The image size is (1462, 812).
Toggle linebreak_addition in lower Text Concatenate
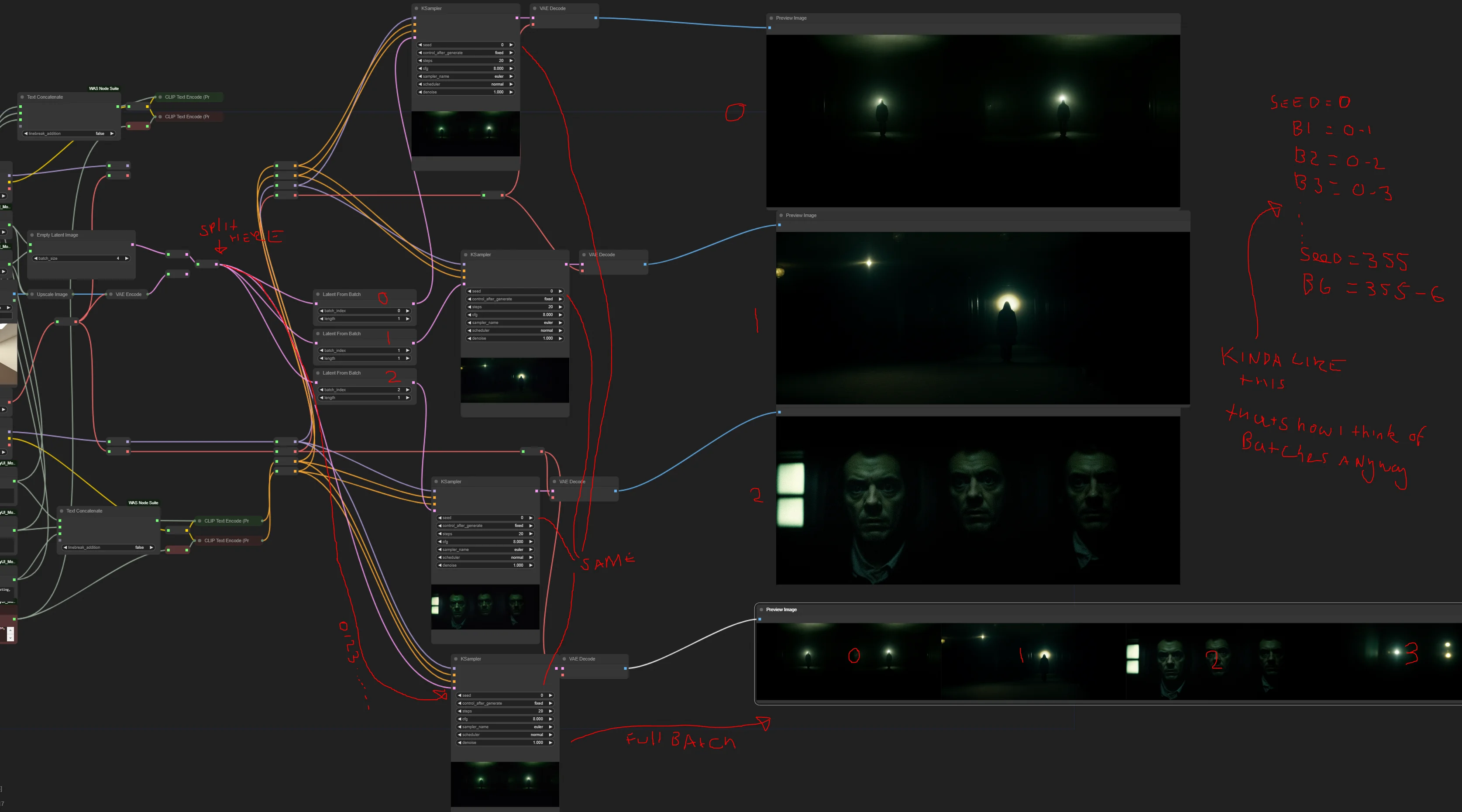pyautogui.click(x=108, y=547)
